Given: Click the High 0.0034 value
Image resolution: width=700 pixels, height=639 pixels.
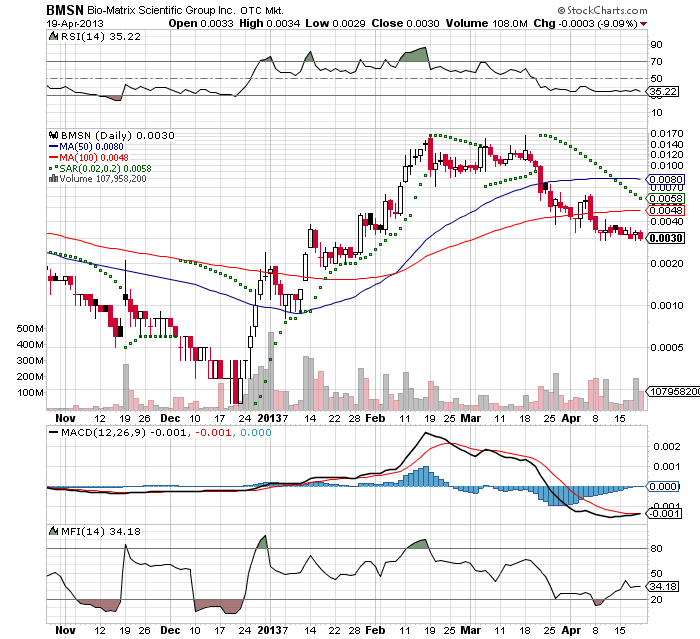Looking at the screenshot, I should (270, 23).
